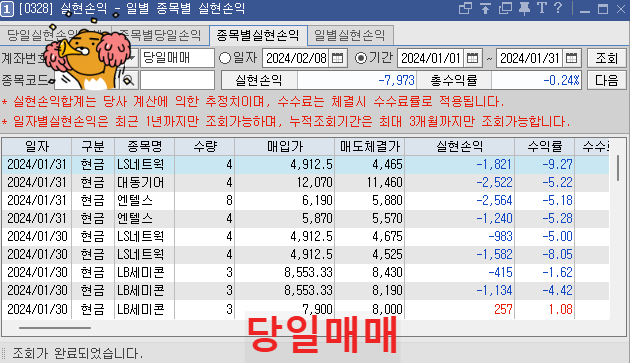Select LB세미콘 row with profit -1,134
Viewport: 630px width, 363px height.
[305, 290]
